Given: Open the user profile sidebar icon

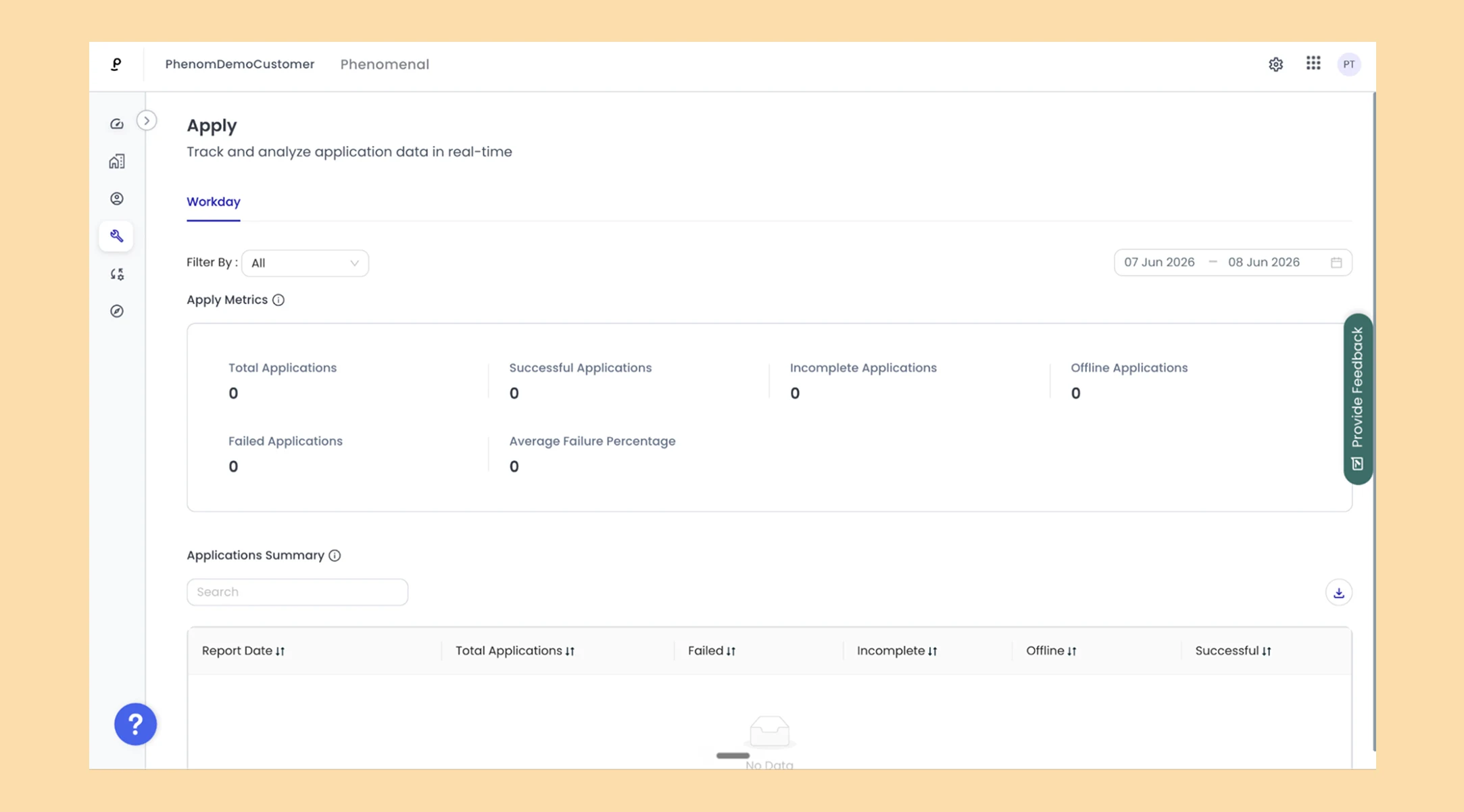Looking at the screenshot, I should pos(117,199).
